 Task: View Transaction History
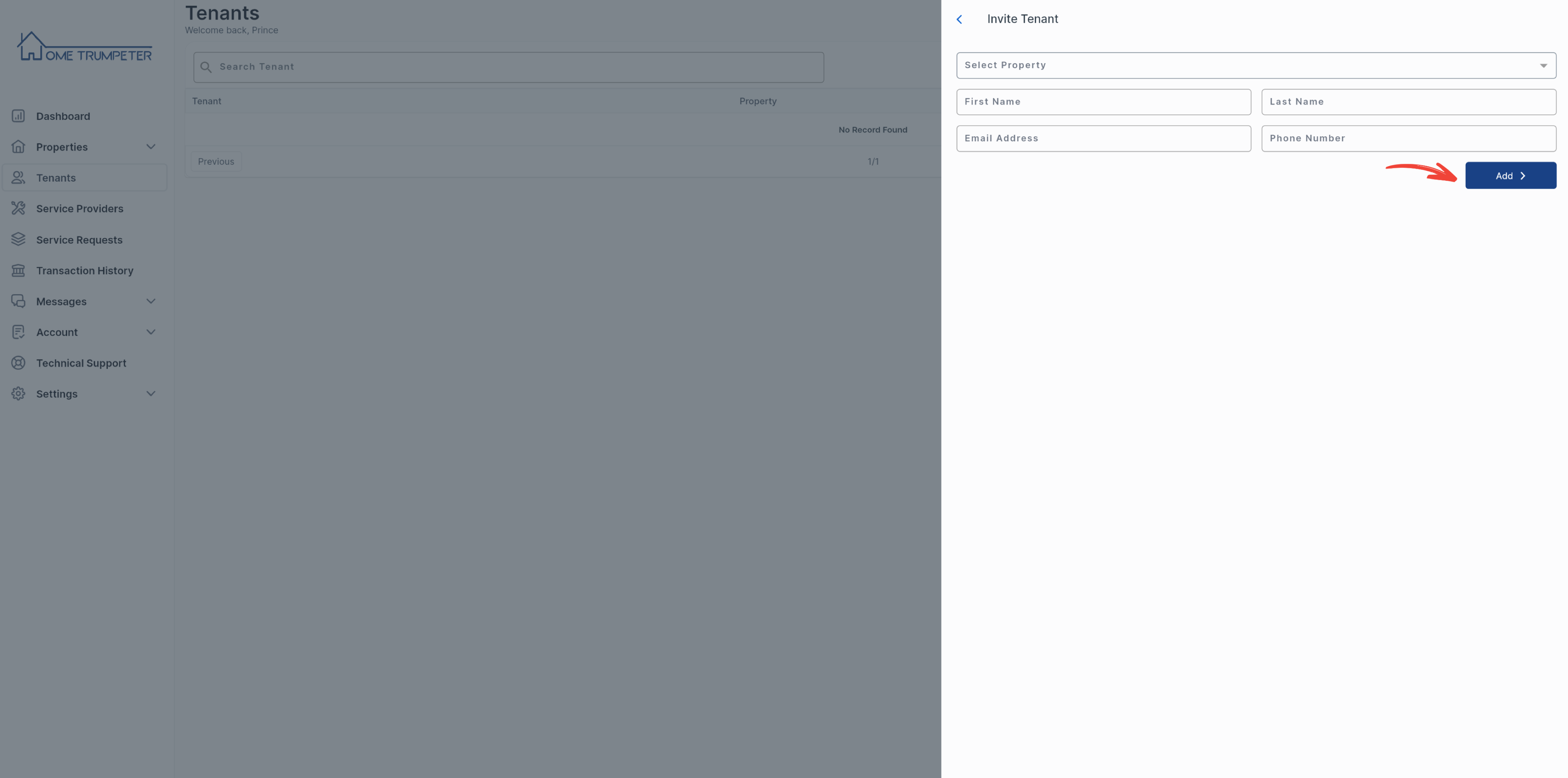(85, 270)
